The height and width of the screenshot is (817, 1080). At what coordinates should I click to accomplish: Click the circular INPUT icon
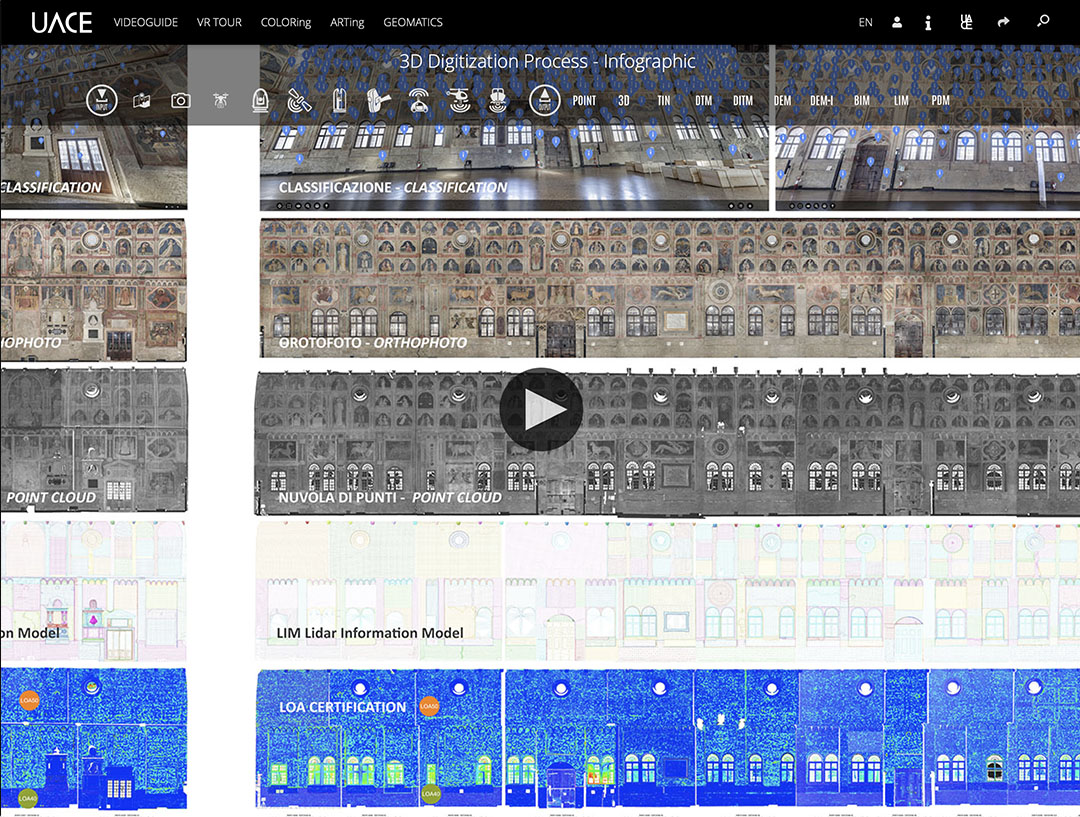101,101
